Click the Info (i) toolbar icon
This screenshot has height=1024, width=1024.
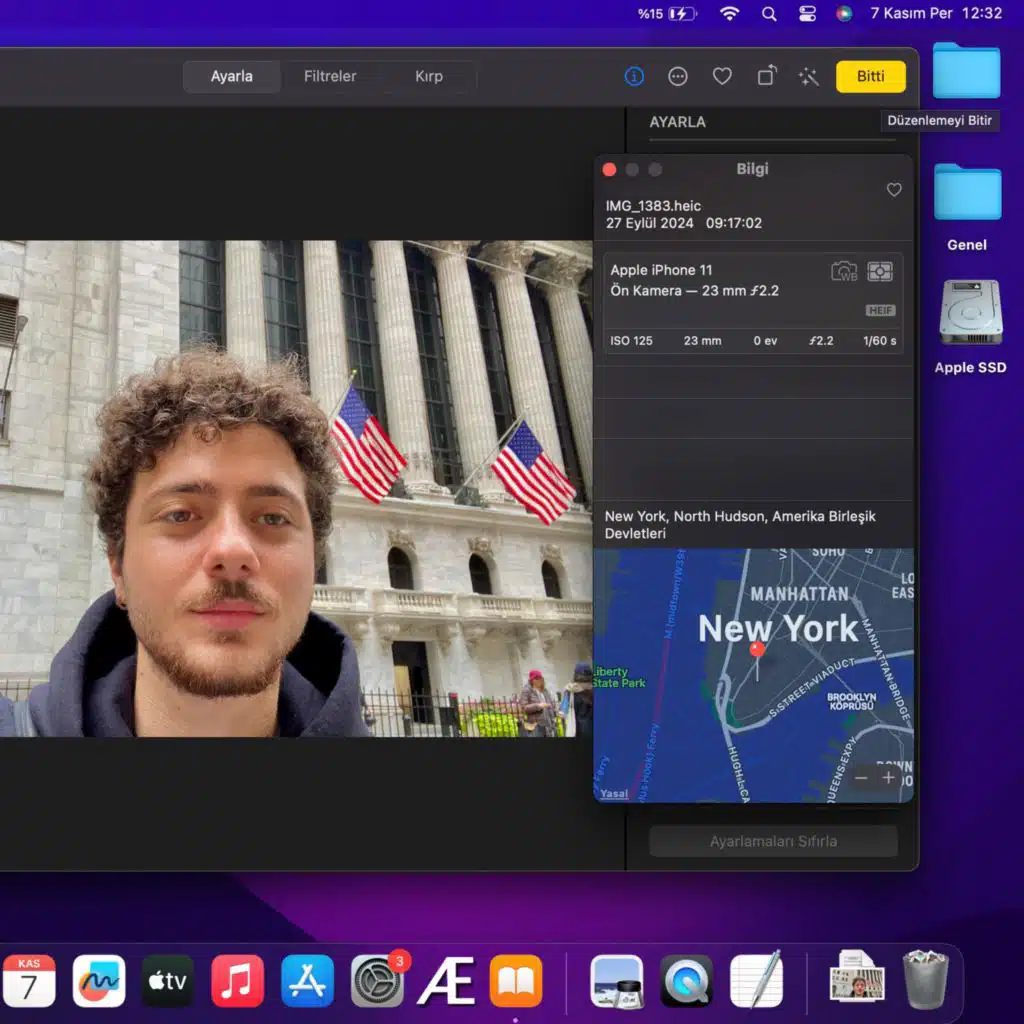click(x=634, y=77)
